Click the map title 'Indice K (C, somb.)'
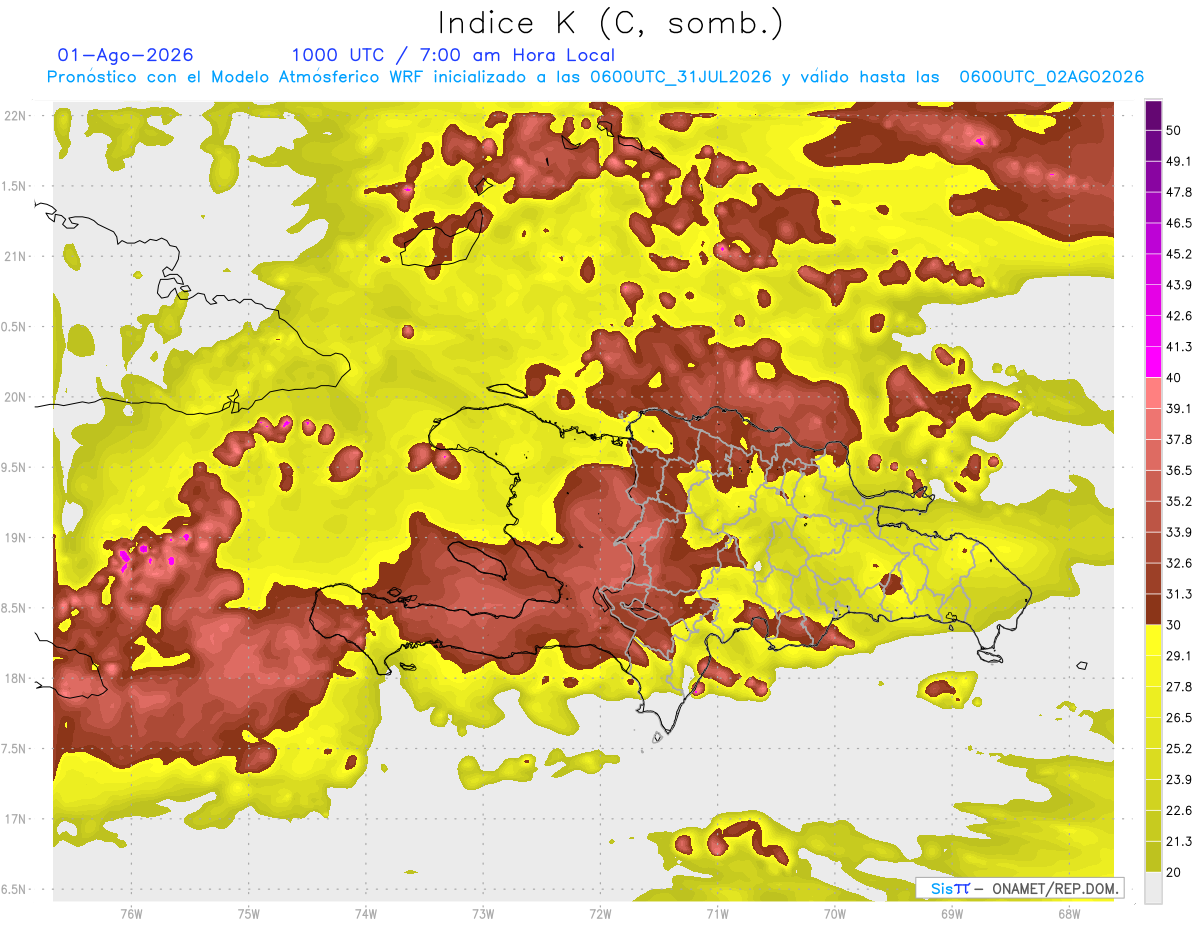 click(x=611, y=24)
